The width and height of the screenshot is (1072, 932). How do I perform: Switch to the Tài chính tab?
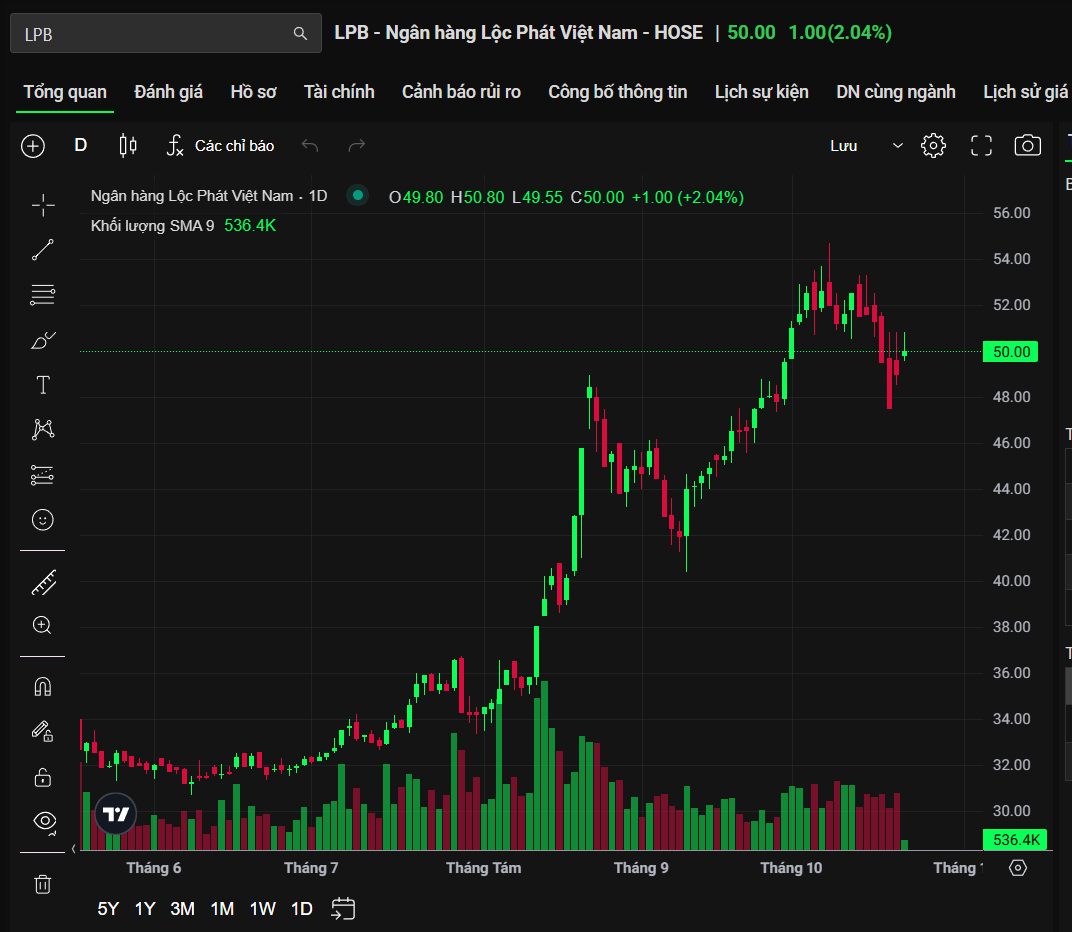point(339,92)
